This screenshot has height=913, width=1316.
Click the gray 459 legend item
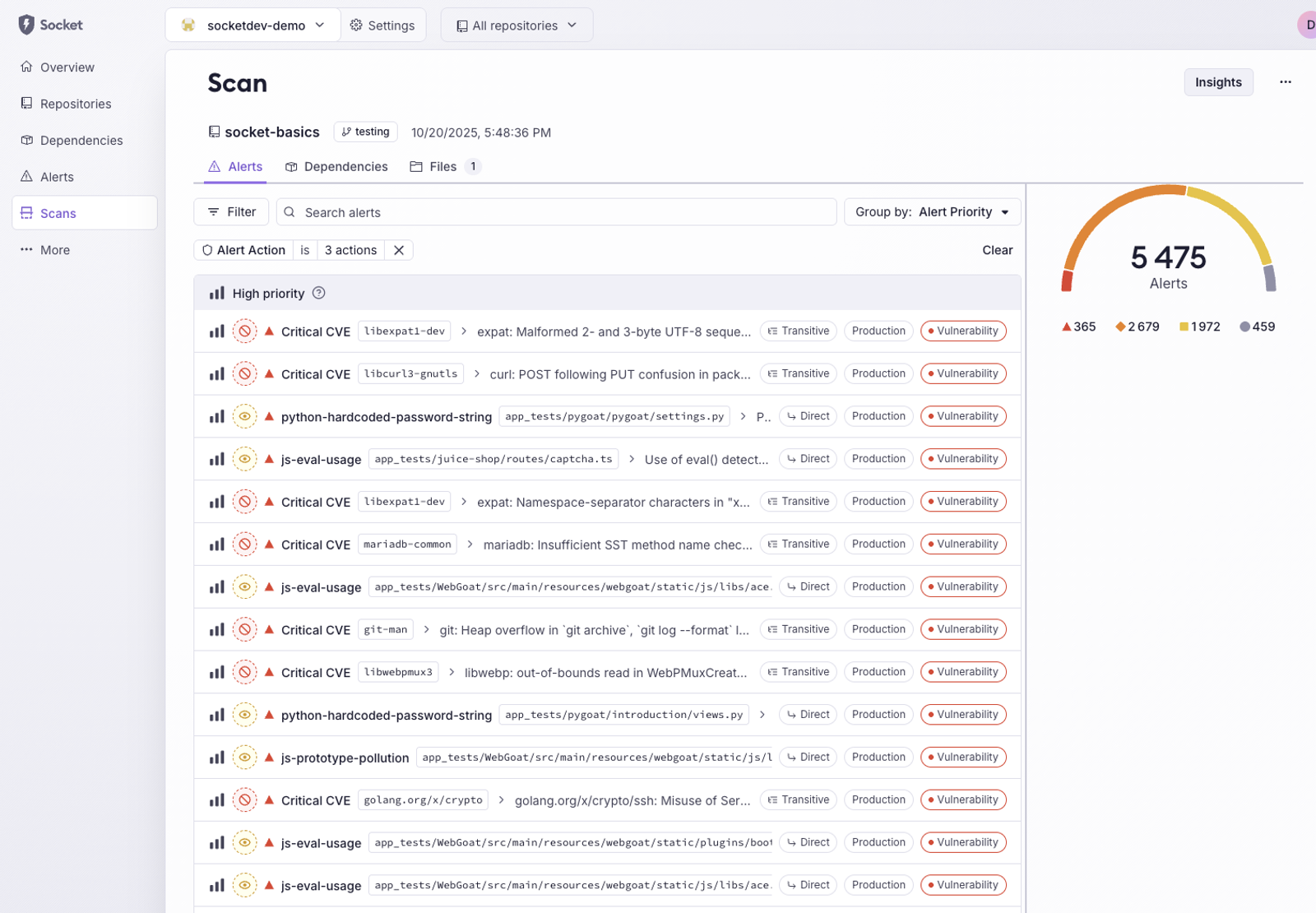click(x=1258, y=327)
